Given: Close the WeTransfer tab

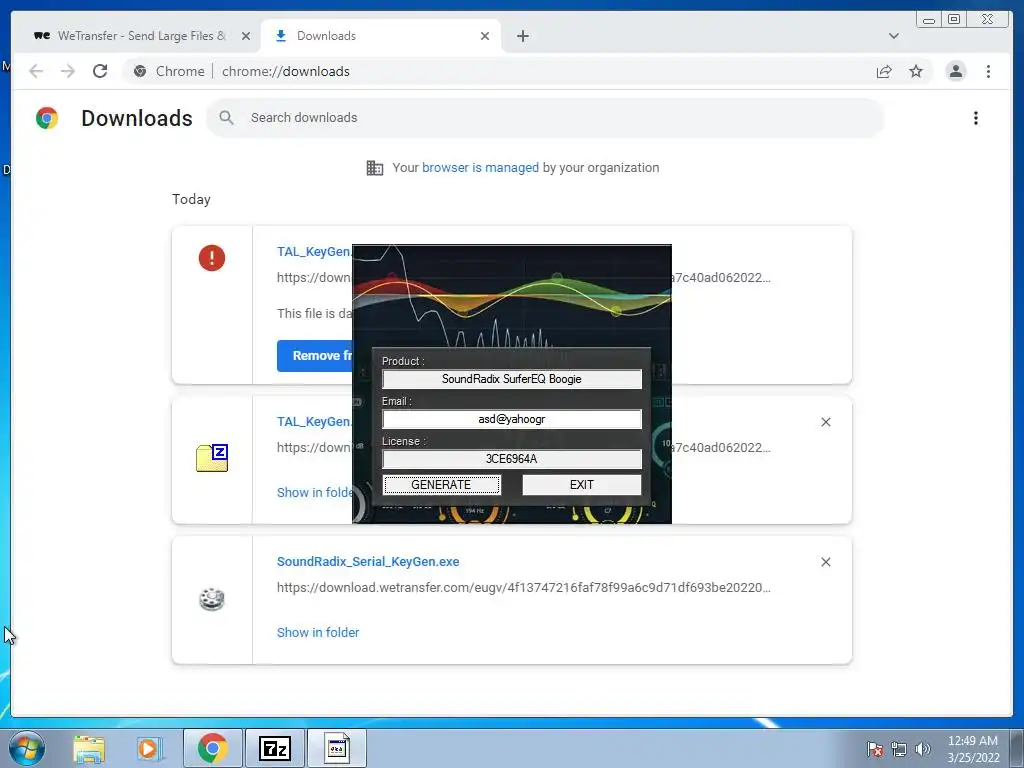Looking at the screenshot, I should (246, 36).
